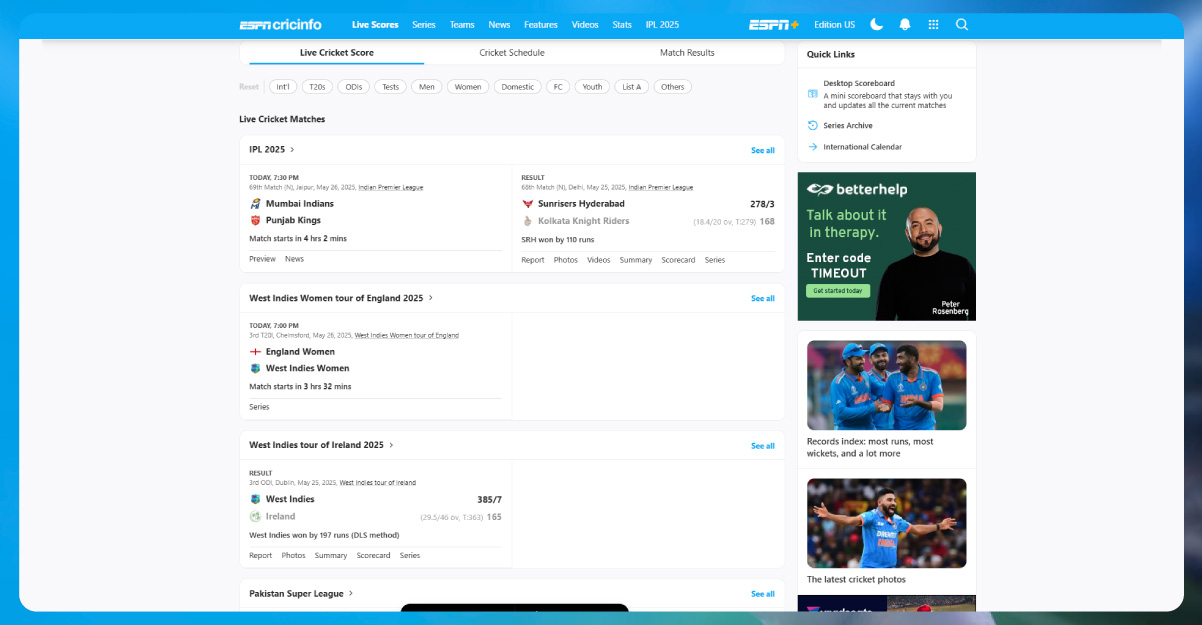Viewport: 1202px width, 625px height.
Task: Open search using the magnifying glass icon
Action: [x=961, y=24]
